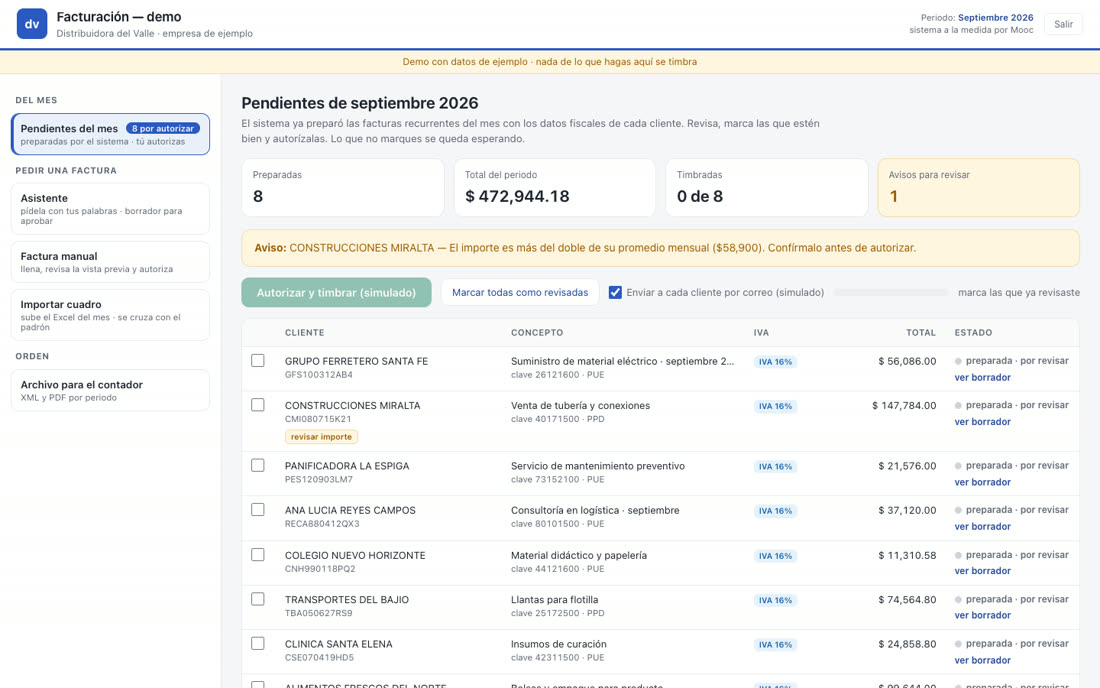Screen dimensions: 1100x688
Task: Click the Avisos para revisar card
Action: (978, 187)
